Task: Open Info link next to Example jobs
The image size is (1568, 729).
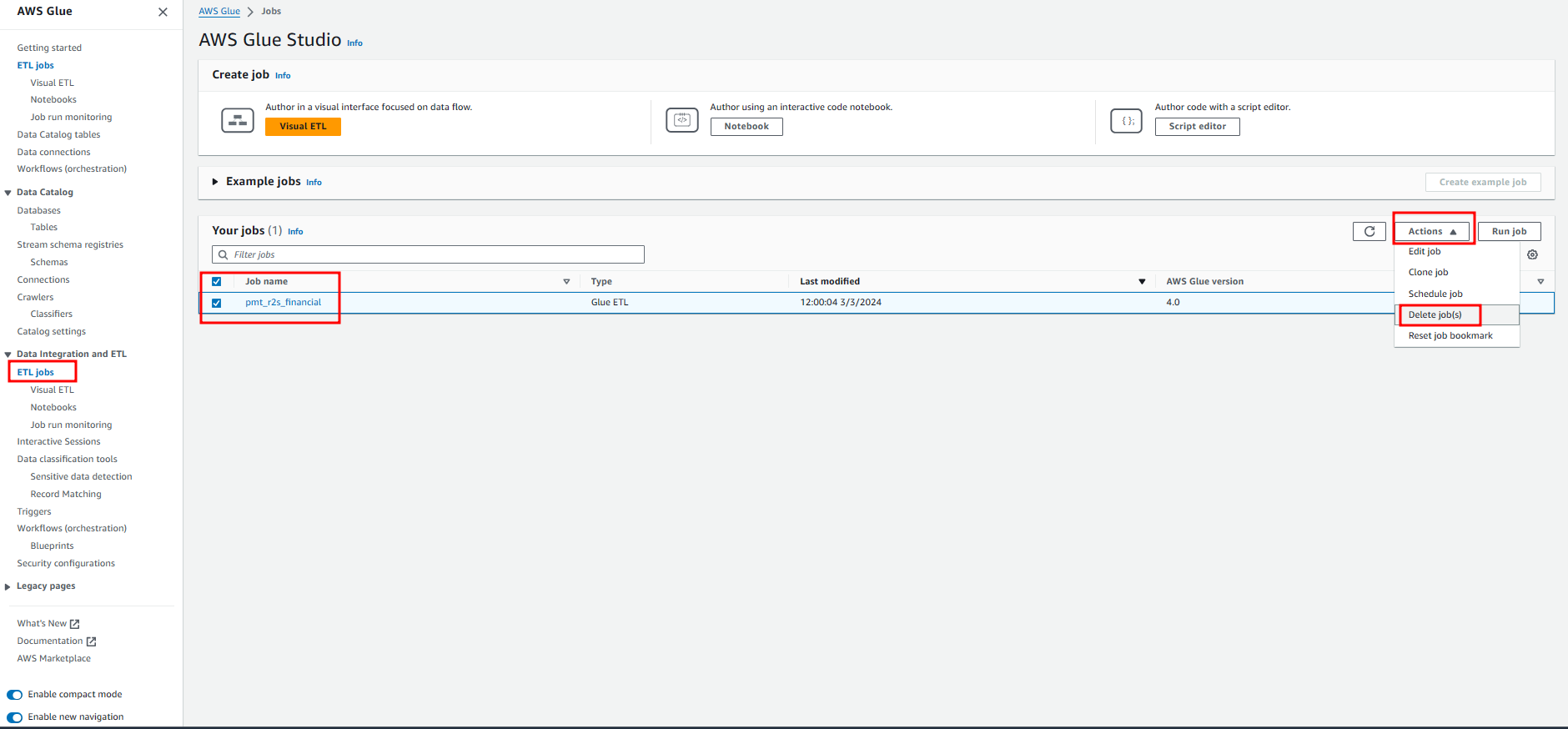Action: click(314, 183)
